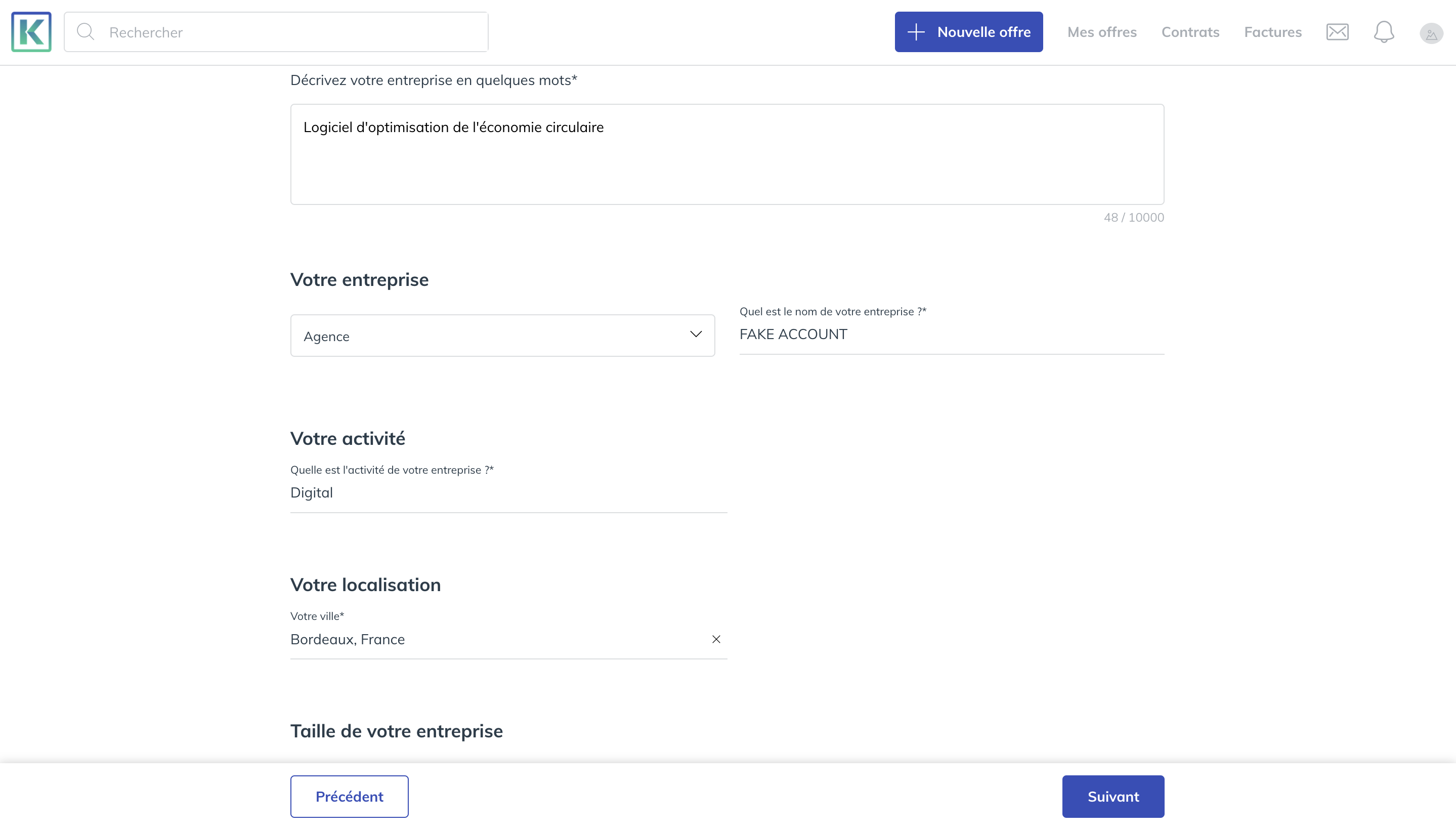The image size is (1456, 830).
Task: Edit the company description text area
Action: (727, 154)
